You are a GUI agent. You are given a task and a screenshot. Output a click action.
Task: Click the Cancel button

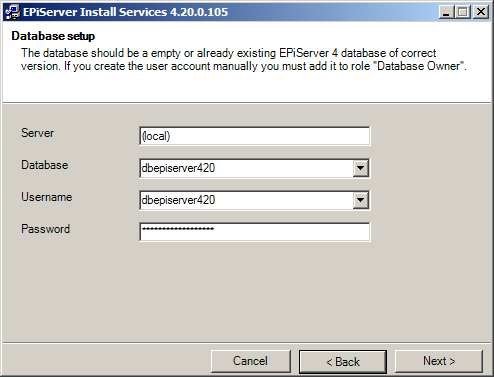click(x=251, y=361)
